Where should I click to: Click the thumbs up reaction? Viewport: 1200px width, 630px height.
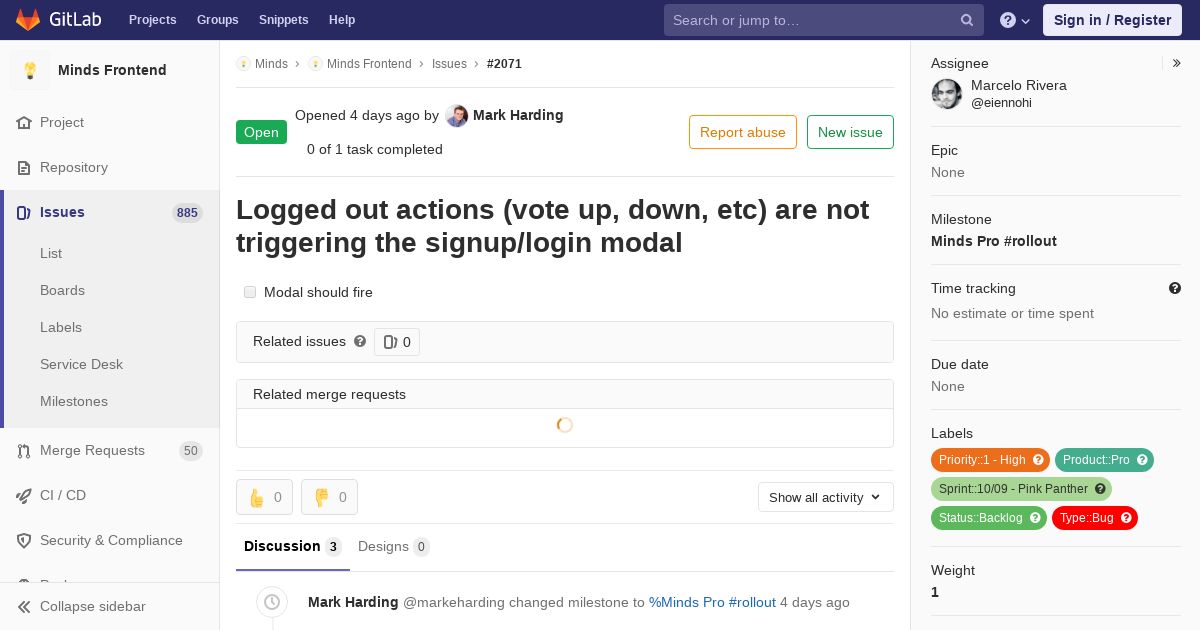(264, 497)
